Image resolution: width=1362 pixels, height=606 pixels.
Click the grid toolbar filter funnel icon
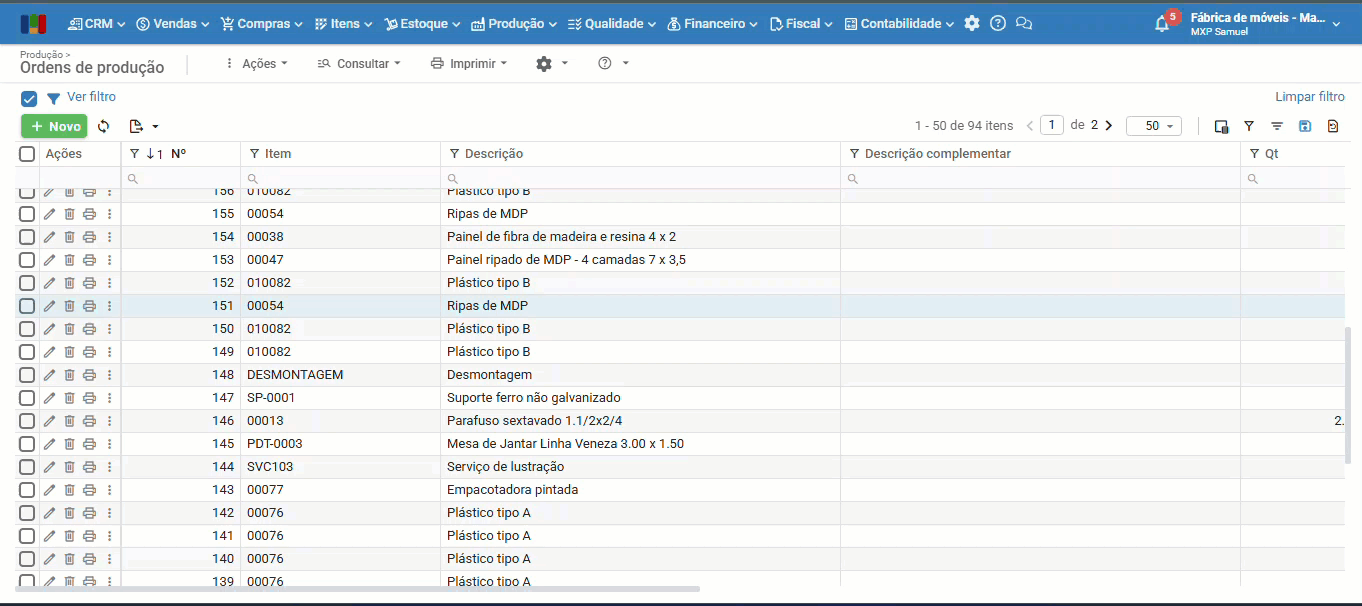[1249, 126]
